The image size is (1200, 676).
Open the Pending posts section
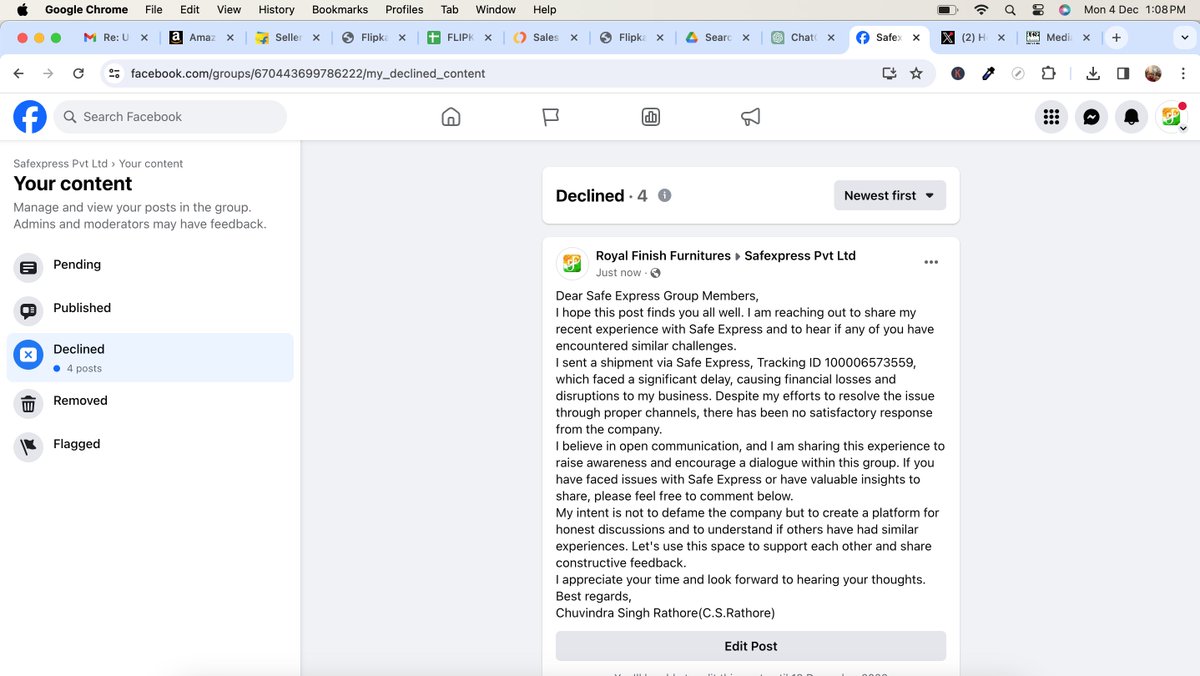150,266
